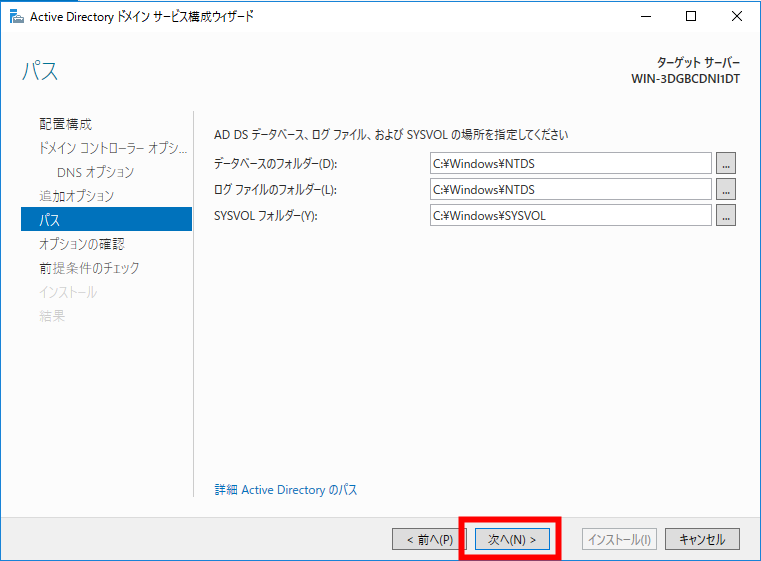This screenshot has height=561, width=761.
Task: Minimize the wizard window
Action: coord(646,16)
